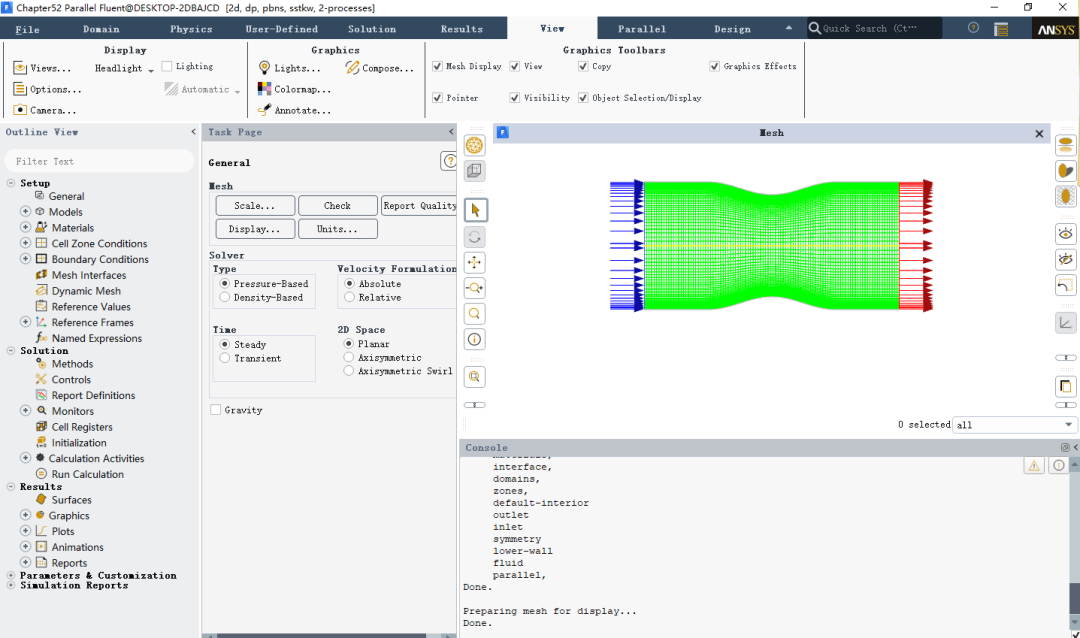Click the layout icon next to ANSYS logo
Viewport: 1080px width, 638px height.
click(x=1001, y=29)
